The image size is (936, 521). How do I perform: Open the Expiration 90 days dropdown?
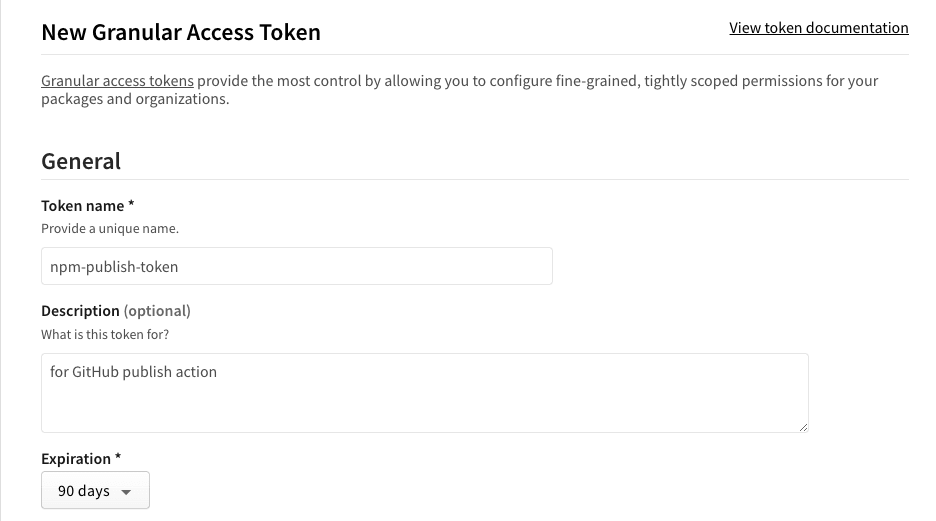click(96, 491)
